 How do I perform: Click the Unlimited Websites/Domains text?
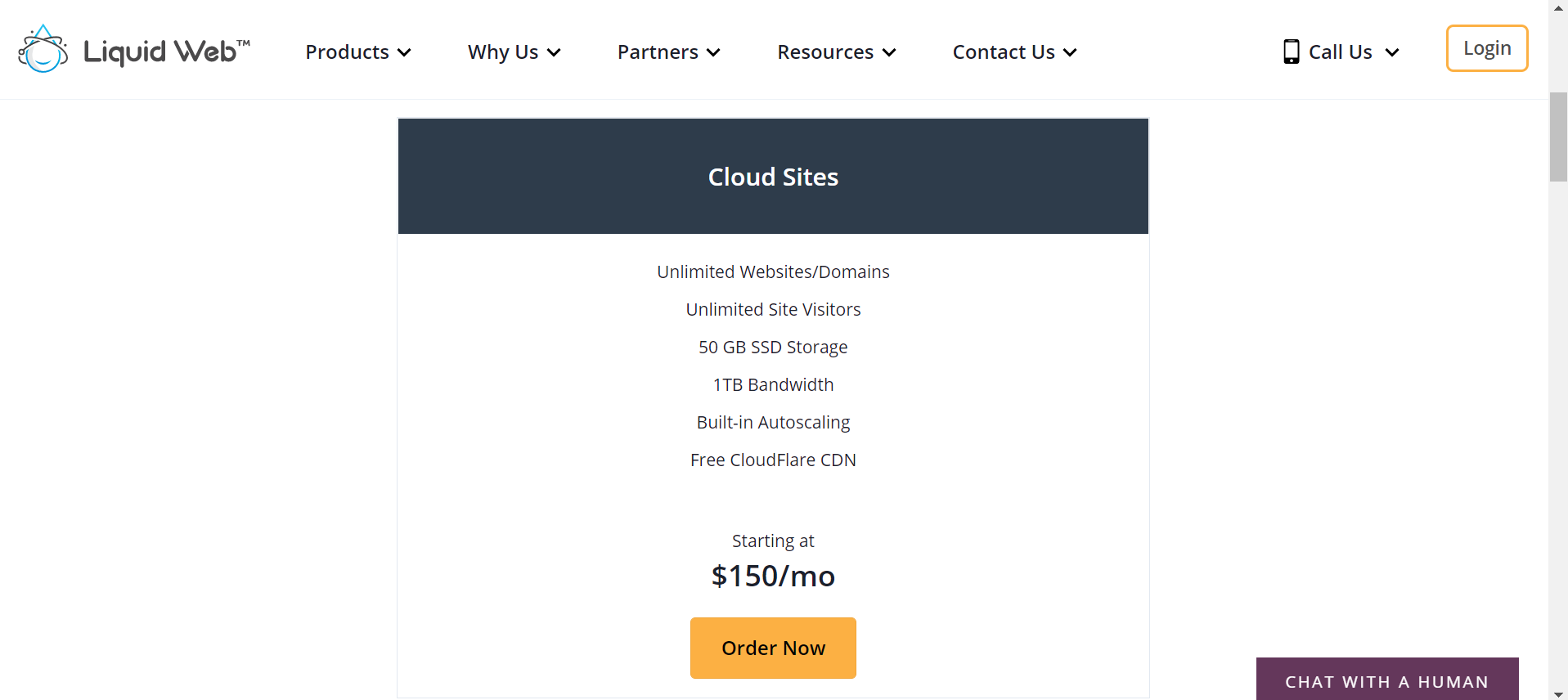click(x=773, y=271)
